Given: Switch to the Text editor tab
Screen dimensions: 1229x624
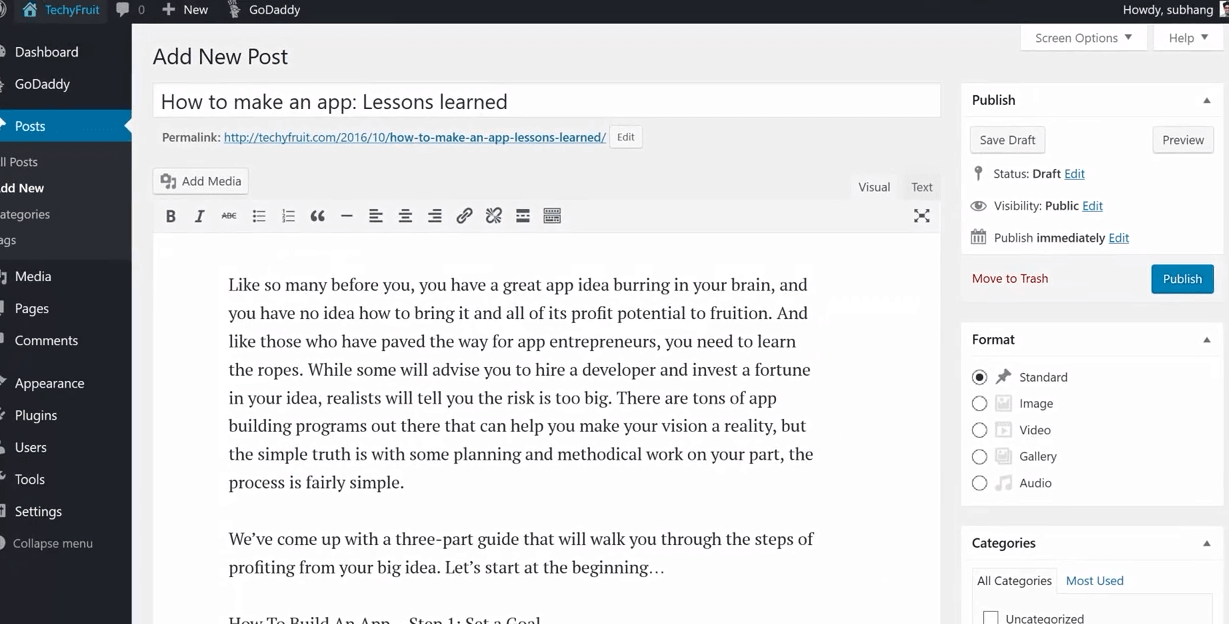Looking at the screenshot, I should [x=922, y=187].
